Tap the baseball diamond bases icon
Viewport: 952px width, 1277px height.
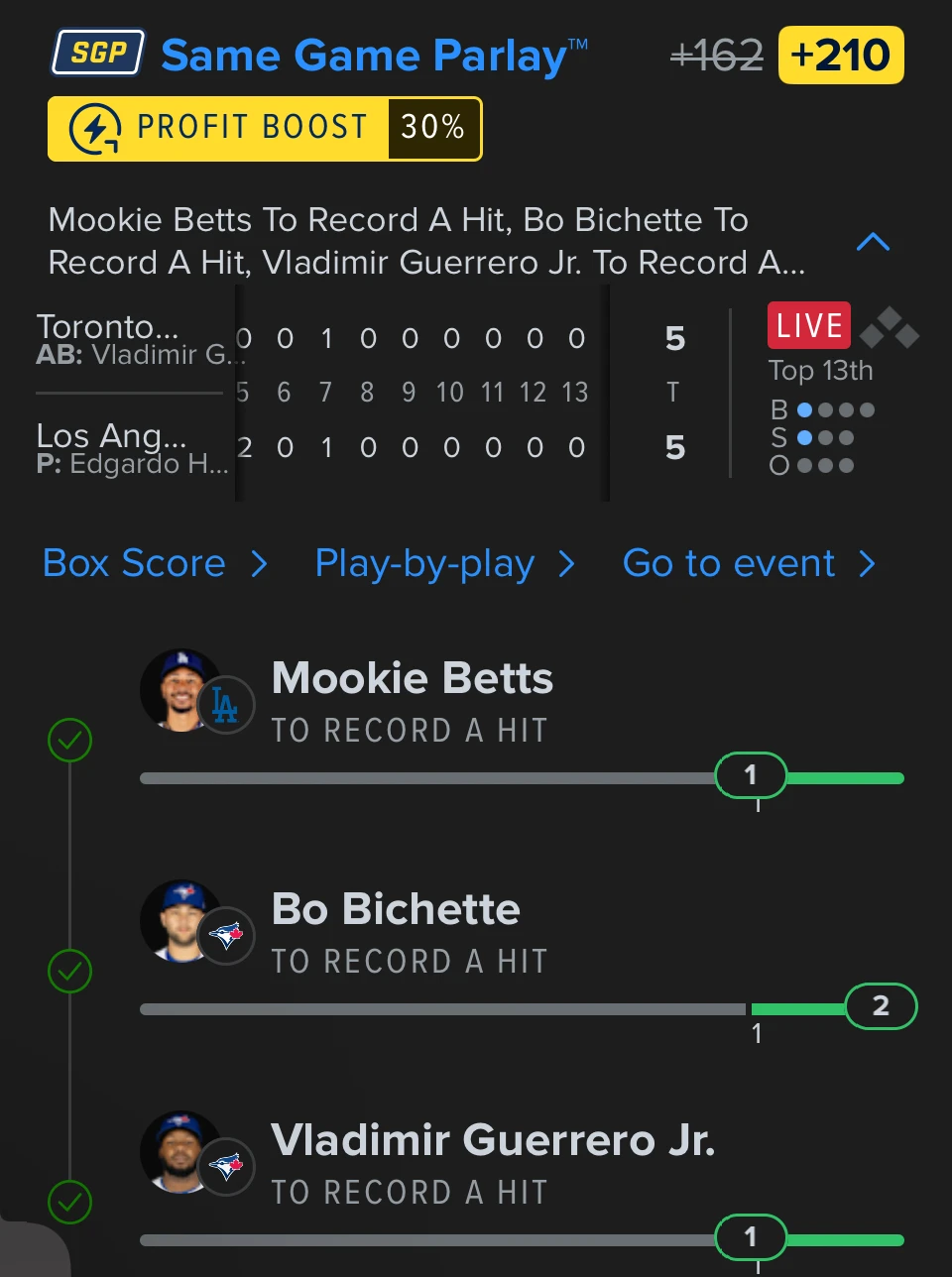[890, 328]
